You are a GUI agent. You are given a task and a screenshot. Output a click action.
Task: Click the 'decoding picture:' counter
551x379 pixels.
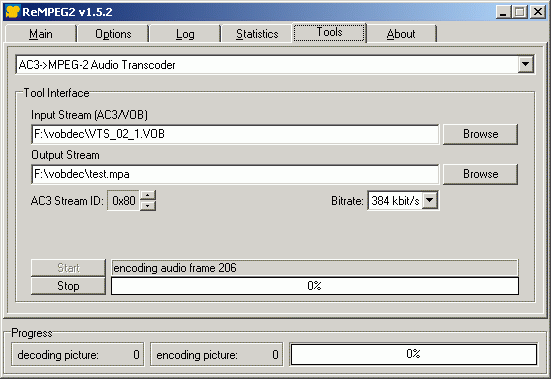78,355
